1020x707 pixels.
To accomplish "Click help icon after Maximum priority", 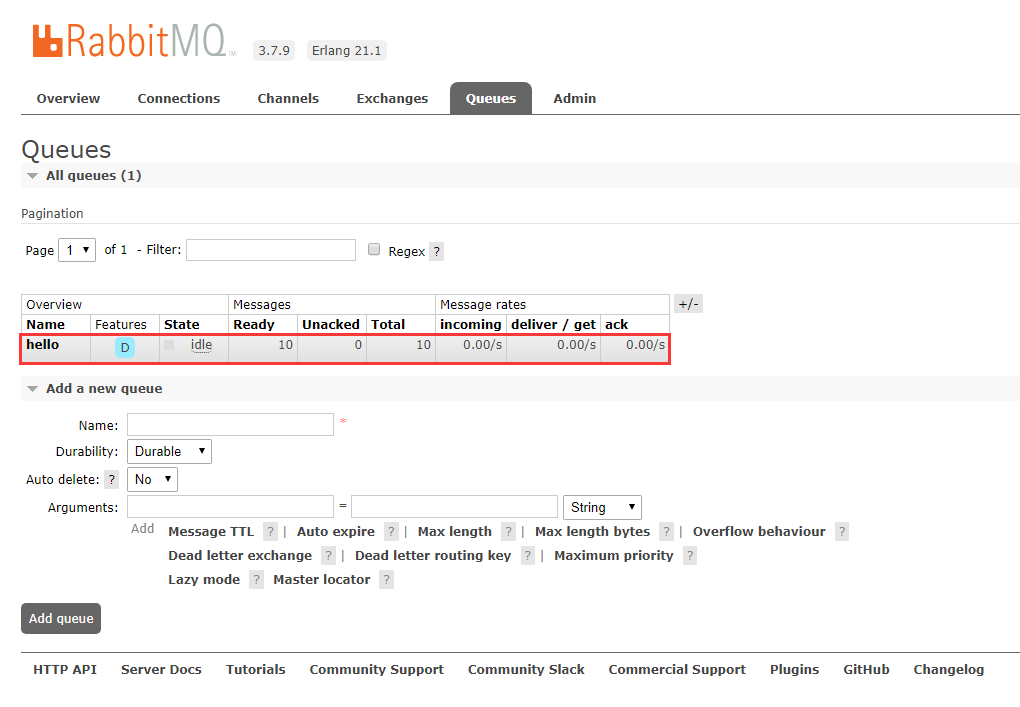I will click(690, 555).
